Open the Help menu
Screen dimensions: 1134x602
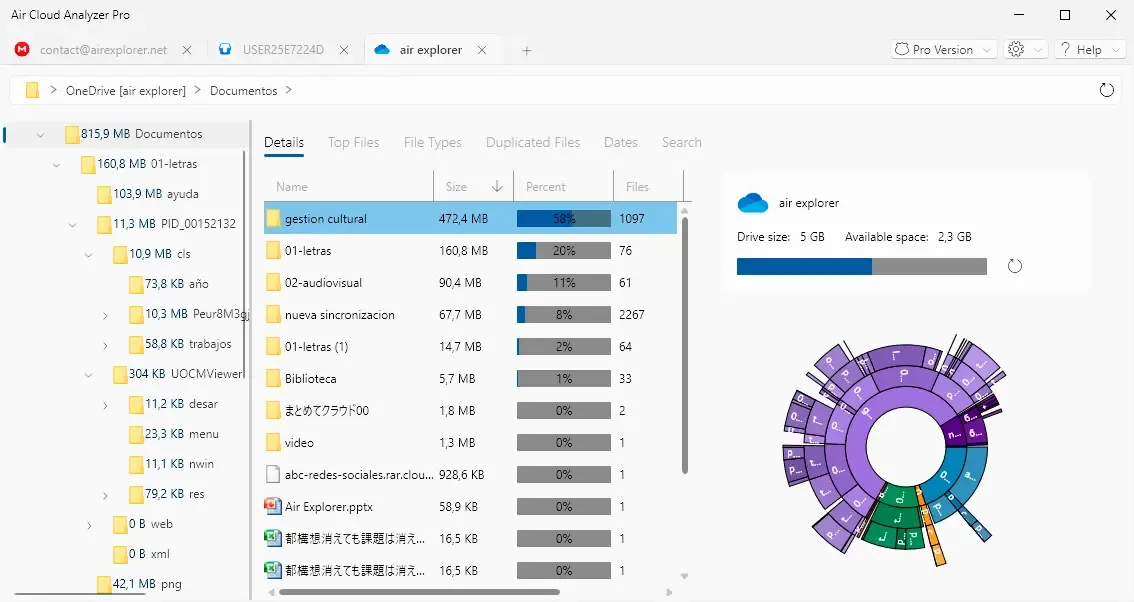(1091, 49)
